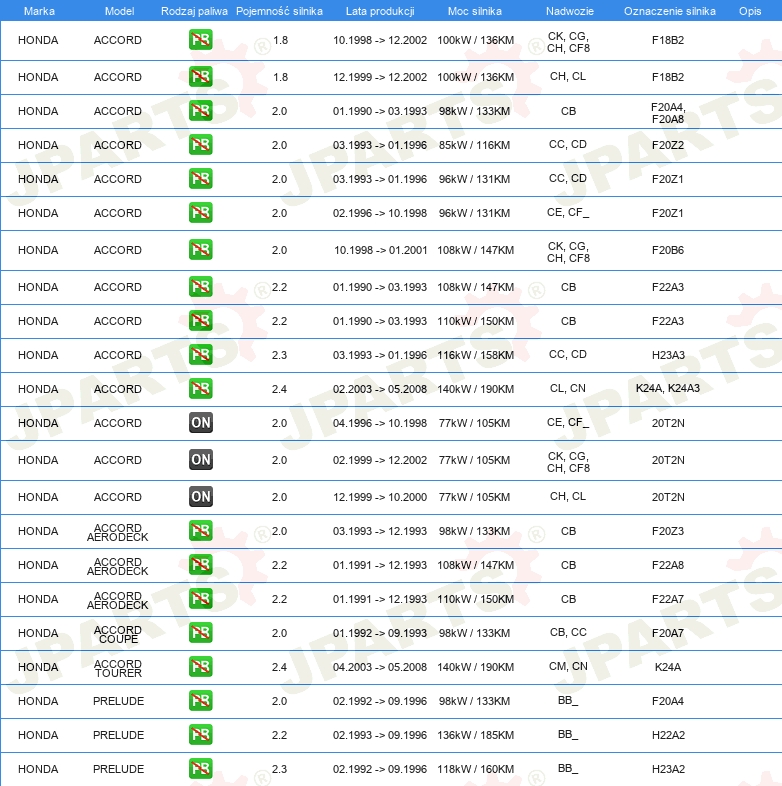Select engine code H22A2

pos(668,735)
